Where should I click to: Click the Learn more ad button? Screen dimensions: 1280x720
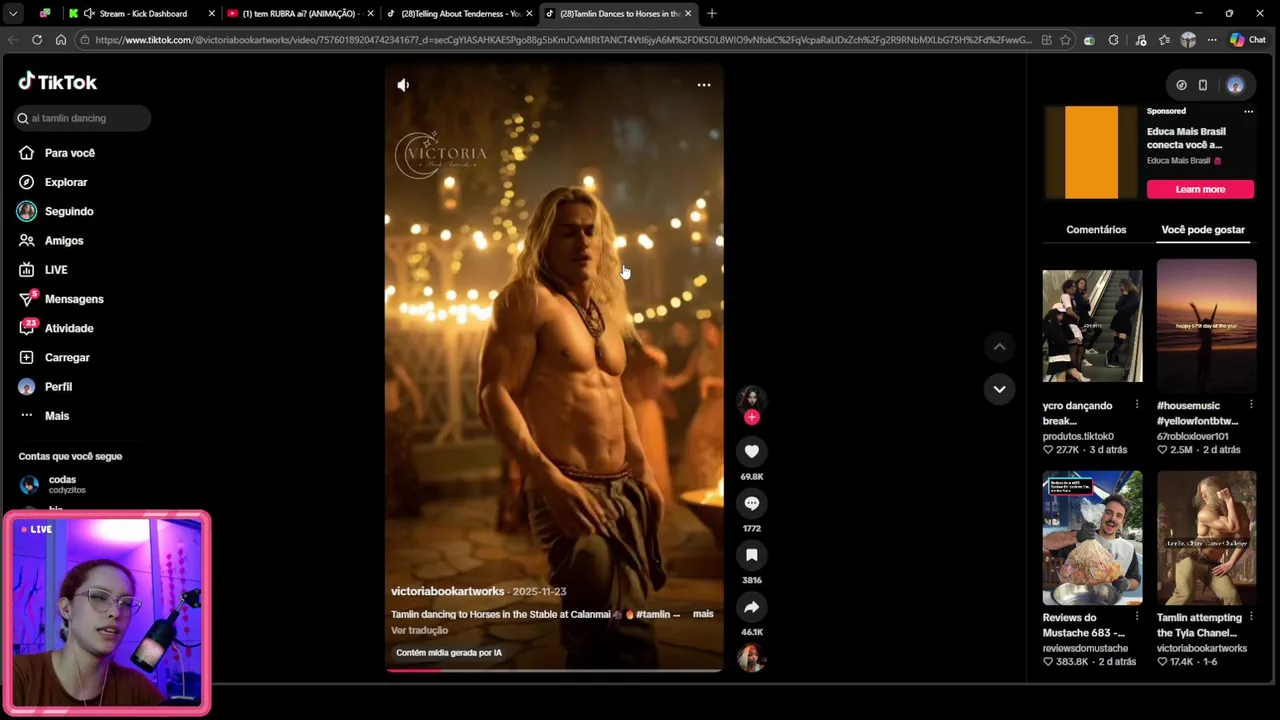click(1200, 189)
